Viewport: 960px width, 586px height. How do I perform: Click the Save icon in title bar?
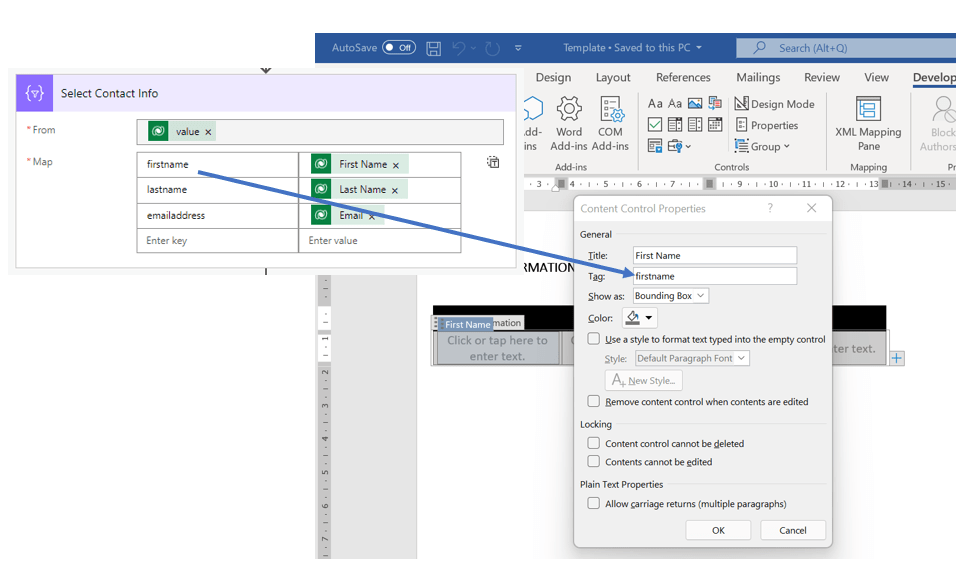[434, 48]
